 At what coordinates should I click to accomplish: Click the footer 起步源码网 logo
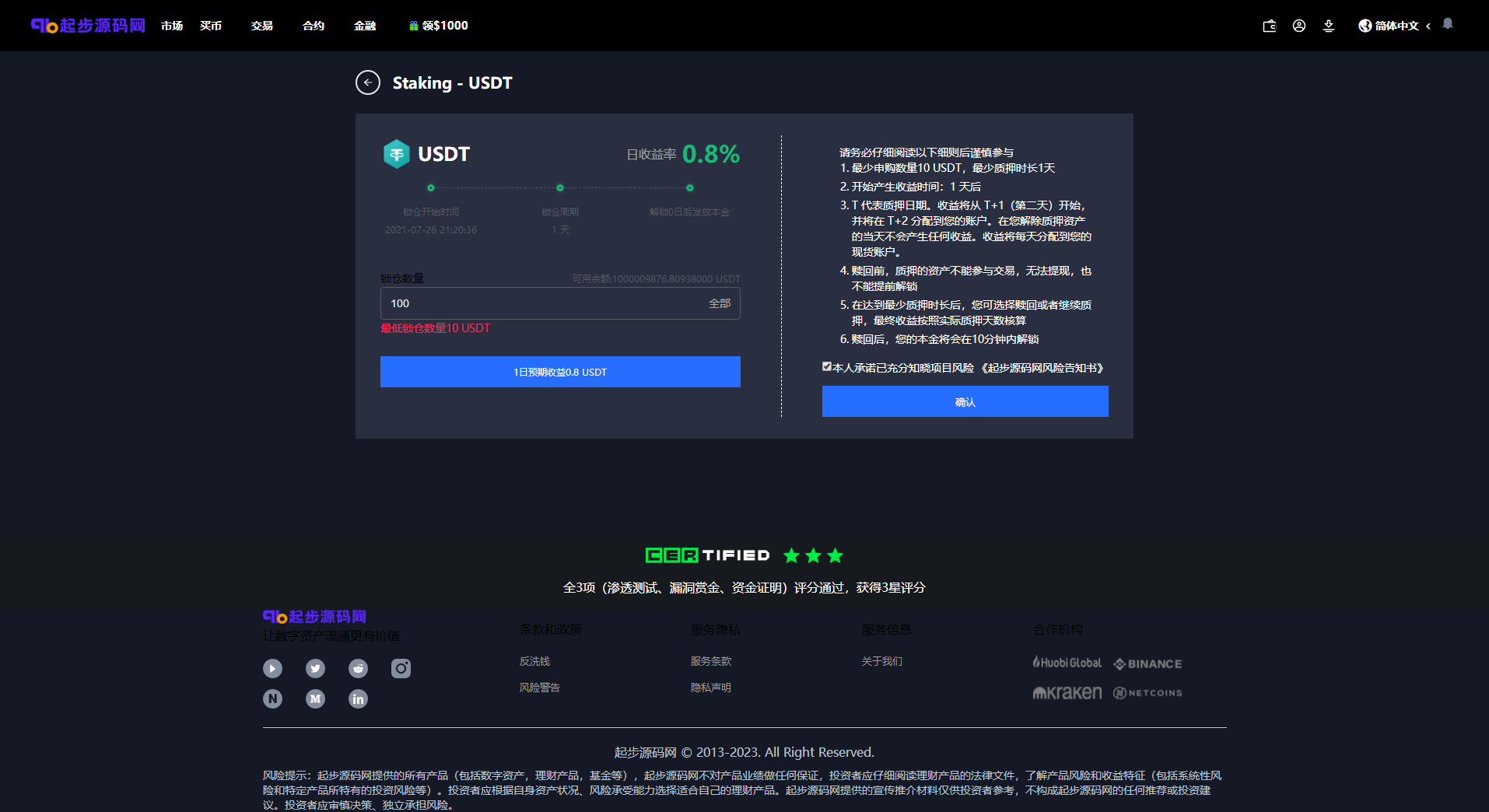click(314, 617)
